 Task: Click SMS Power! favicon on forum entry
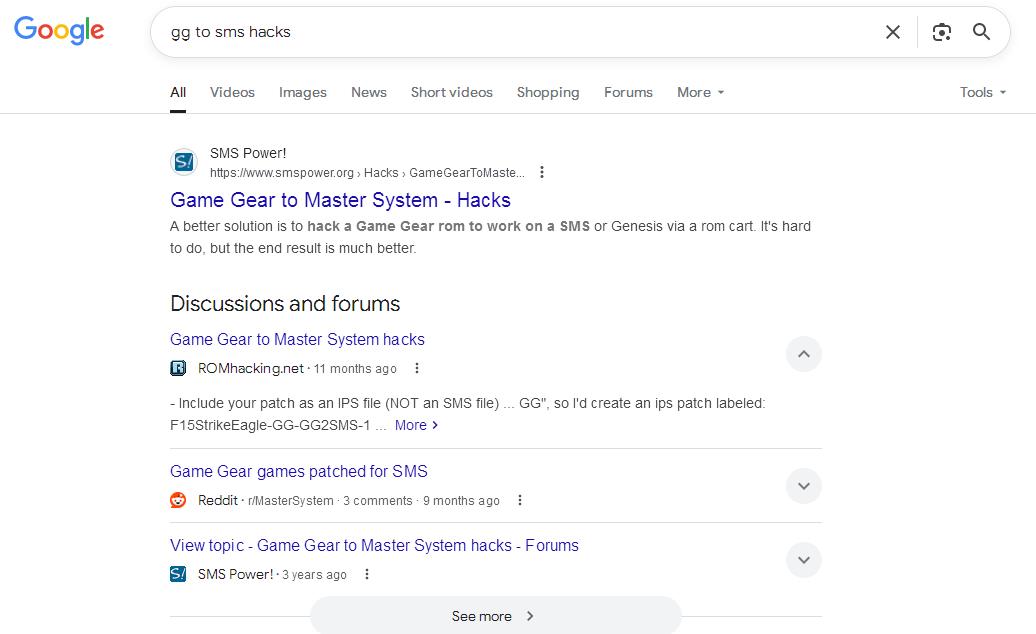178,574
